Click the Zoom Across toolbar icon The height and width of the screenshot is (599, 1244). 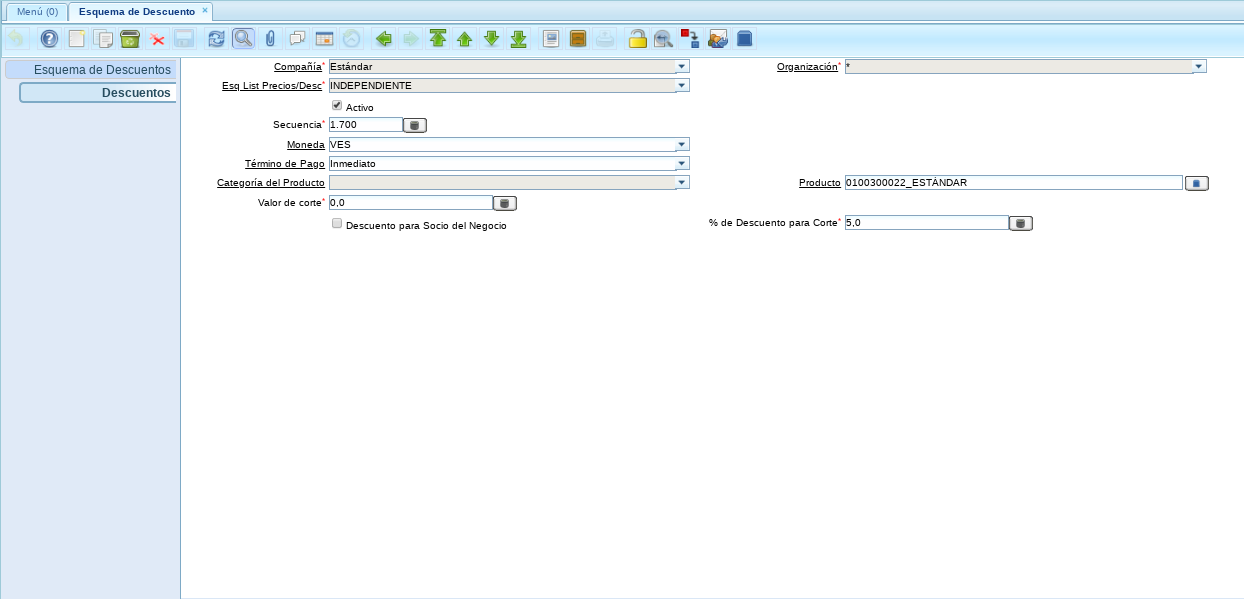click(x=664, y=39)
